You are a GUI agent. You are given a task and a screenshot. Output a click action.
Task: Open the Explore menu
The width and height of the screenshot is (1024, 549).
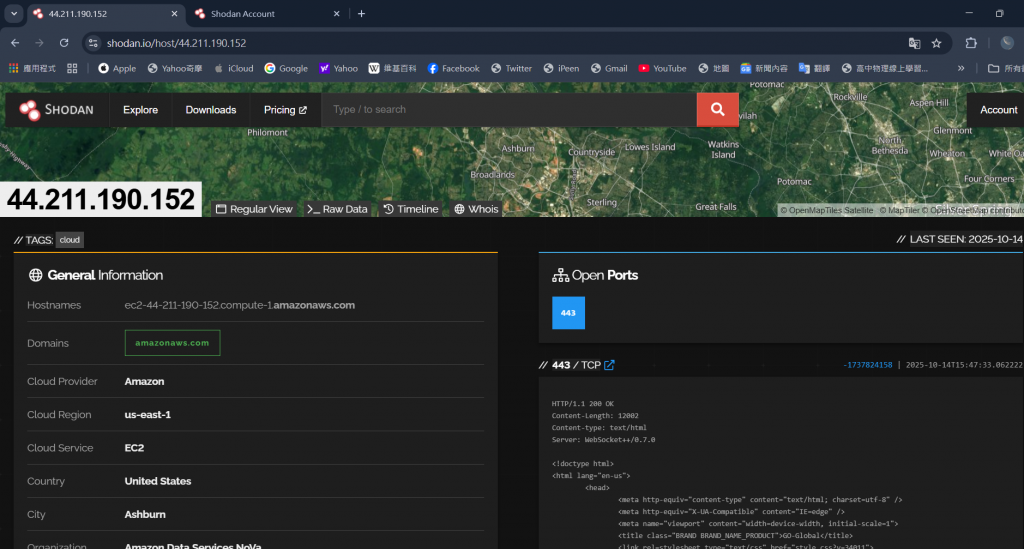pyautogui.click(x=140, y=110)
